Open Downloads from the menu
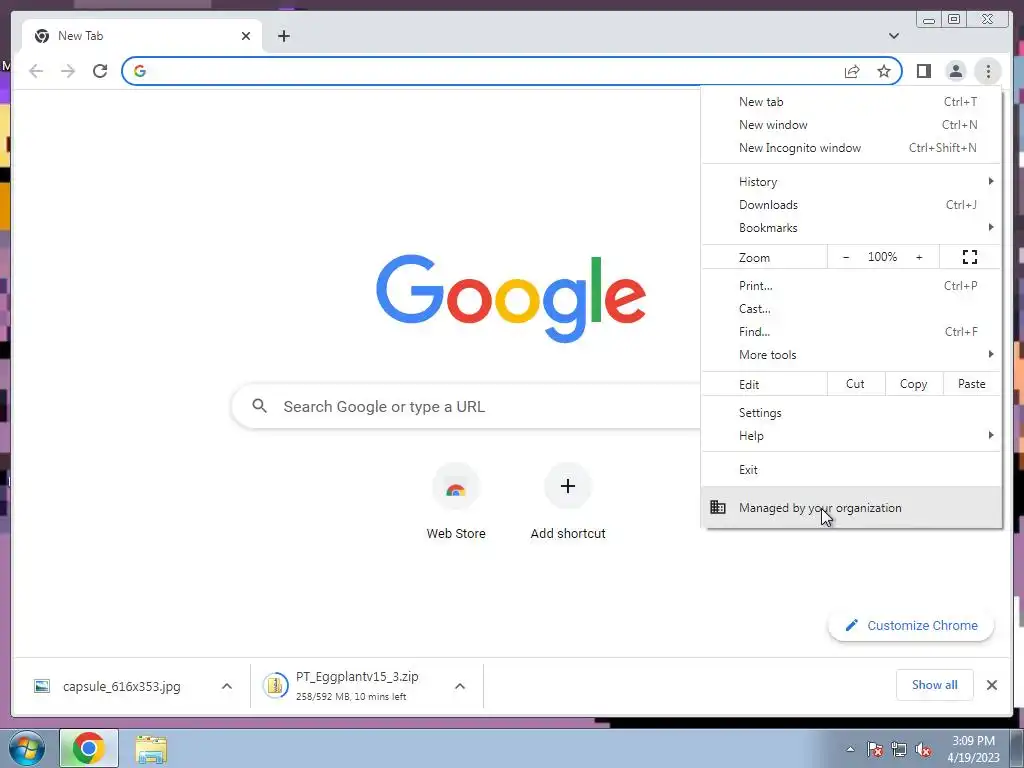The width and height of the screenshot is (1024, 768). pyautogui.click(x=852, y=204)
